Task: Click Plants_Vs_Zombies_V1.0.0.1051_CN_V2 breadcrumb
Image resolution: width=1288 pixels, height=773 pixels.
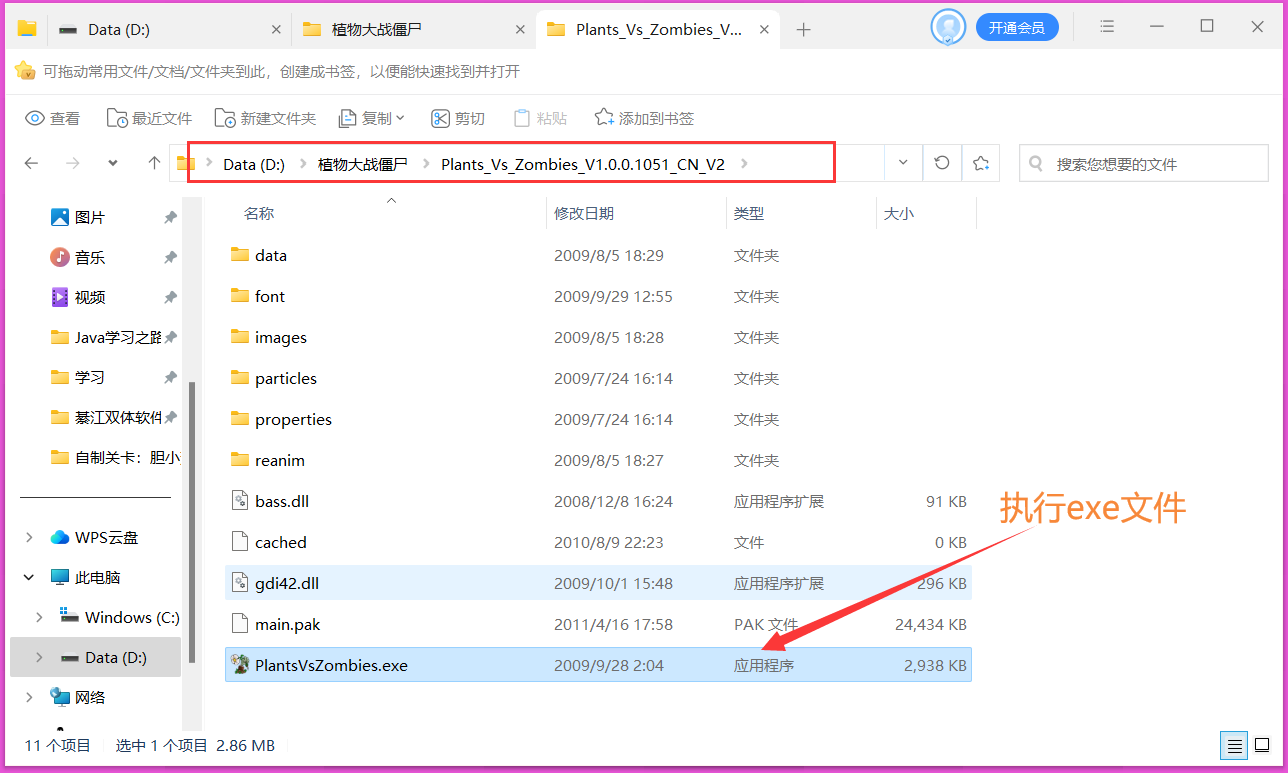Action: [x=583, y=164]
